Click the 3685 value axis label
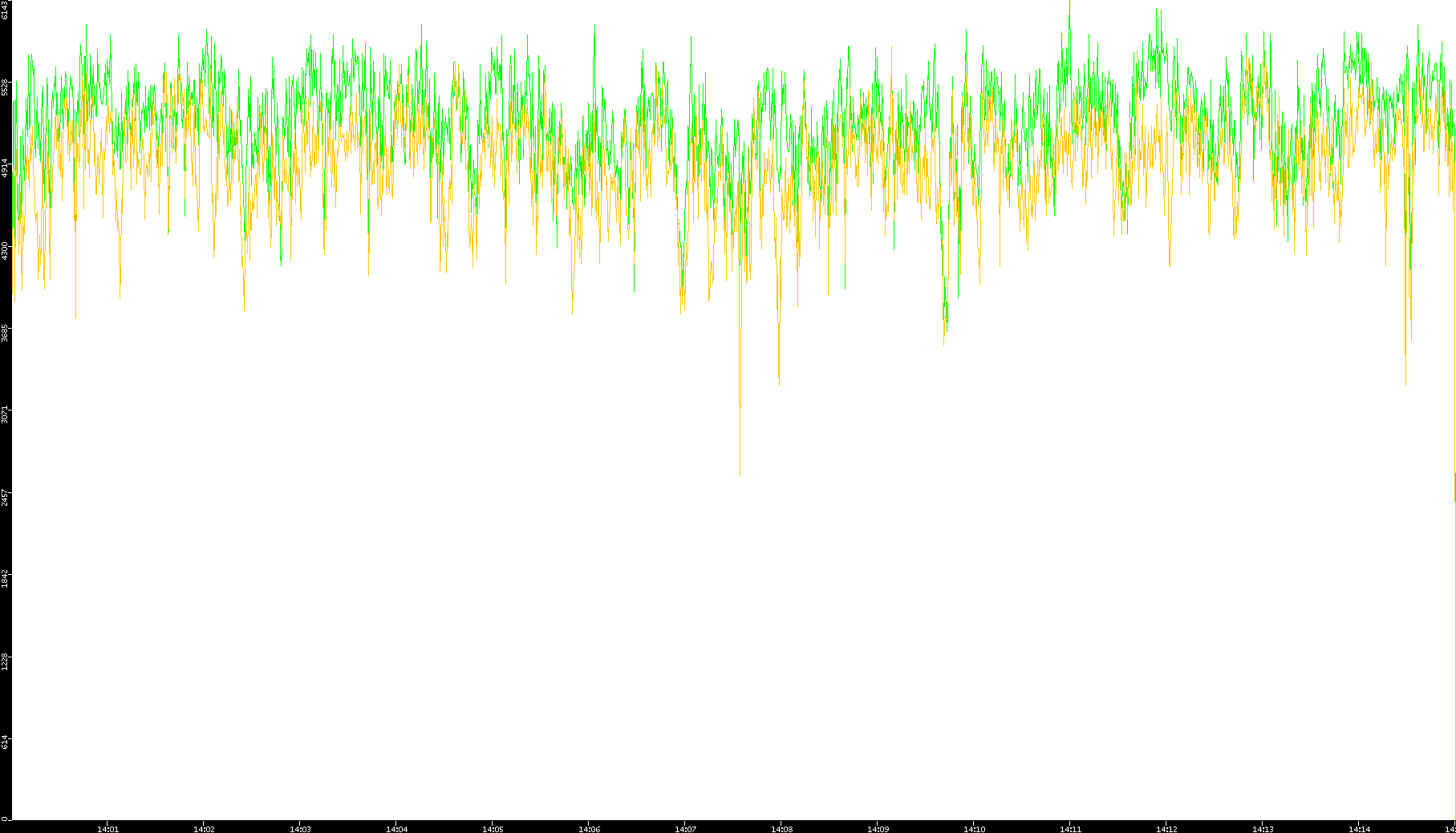Image resolution: width=1456 pixels, height=833 pixels. click(5, 333)
